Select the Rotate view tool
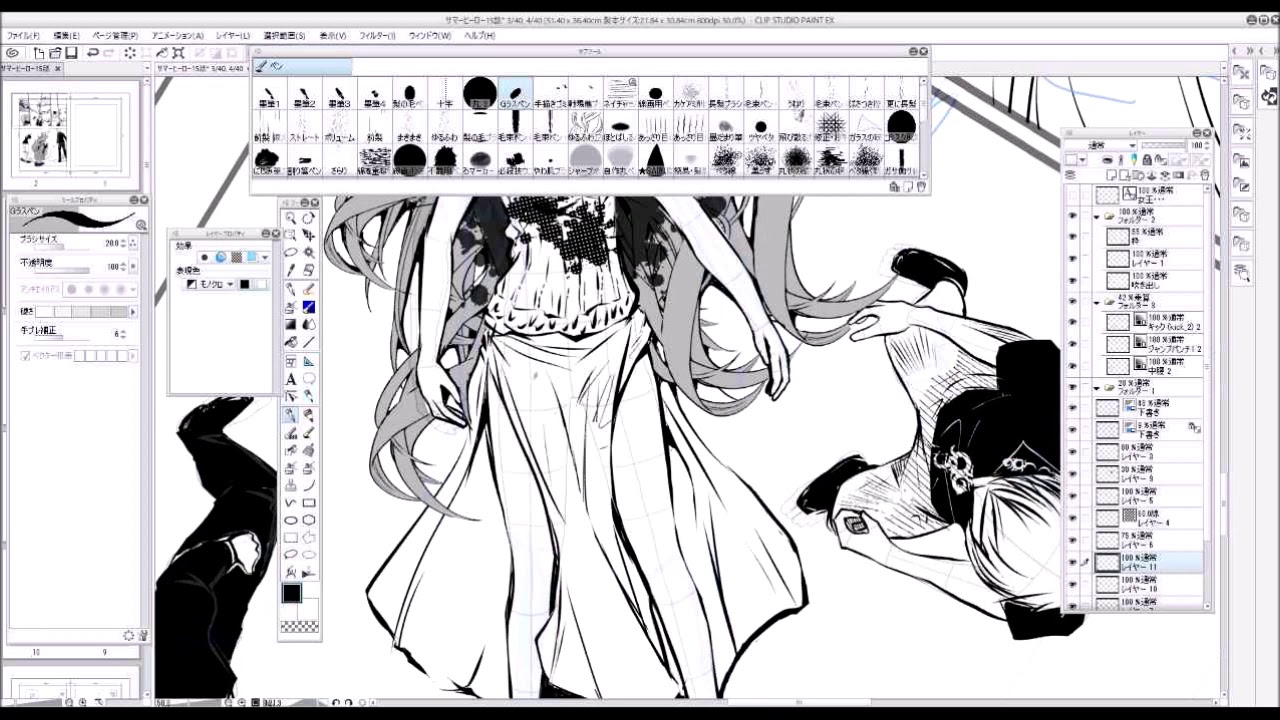This screenshot has height=720, width=1280. pyautogui.click(x=309, y=218)
